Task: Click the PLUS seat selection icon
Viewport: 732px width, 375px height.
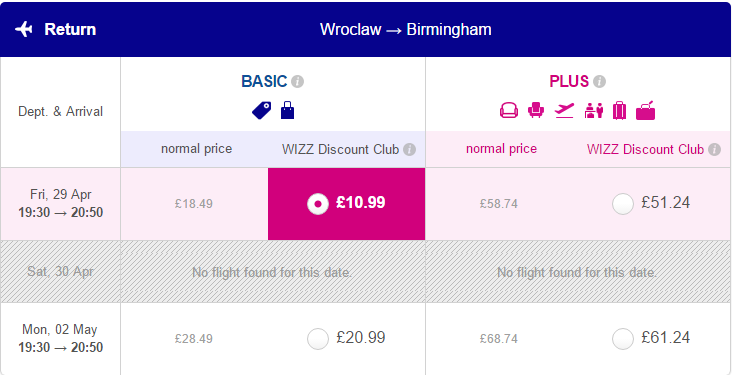Action: pyautogui.click(x=509, y=111)
